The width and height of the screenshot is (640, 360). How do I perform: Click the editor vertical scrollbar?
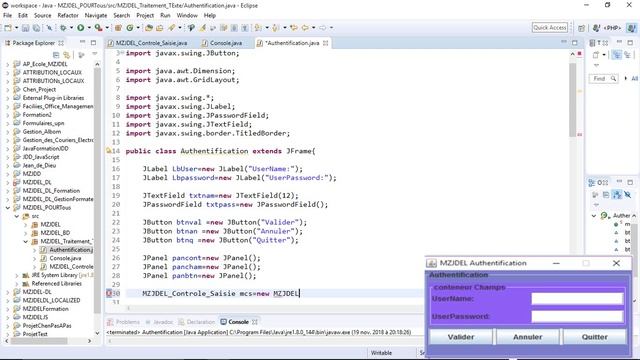click(x=573, y=99)
